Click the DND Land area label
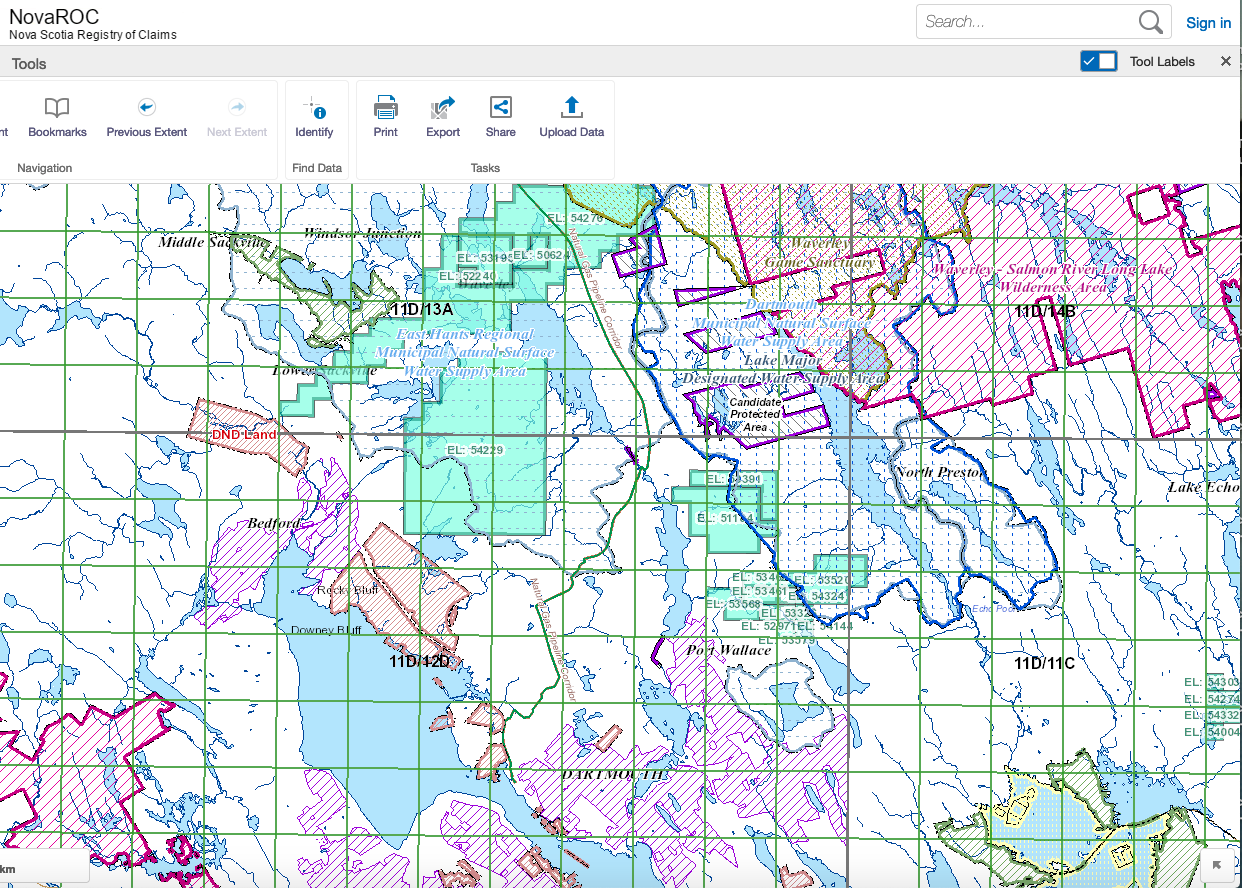The image size is (1242, 888). [x=243, y=435]
